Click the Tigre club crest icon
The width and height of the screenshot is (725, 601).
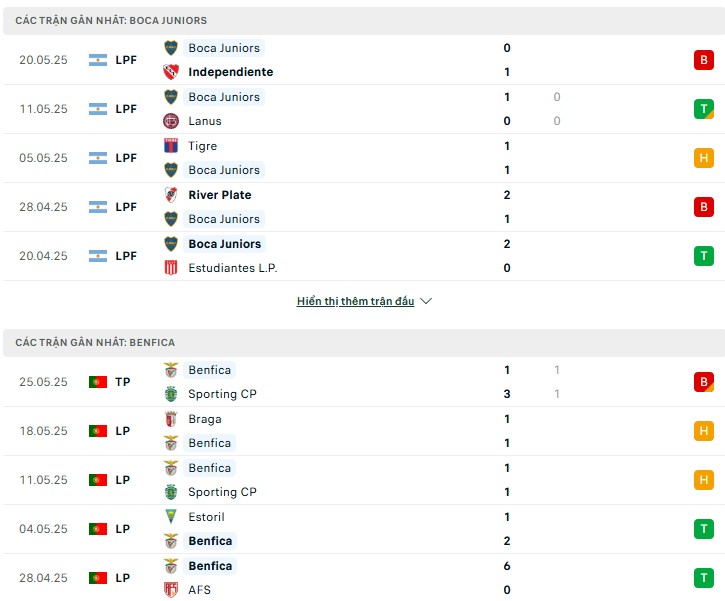(x=171, y=146)
